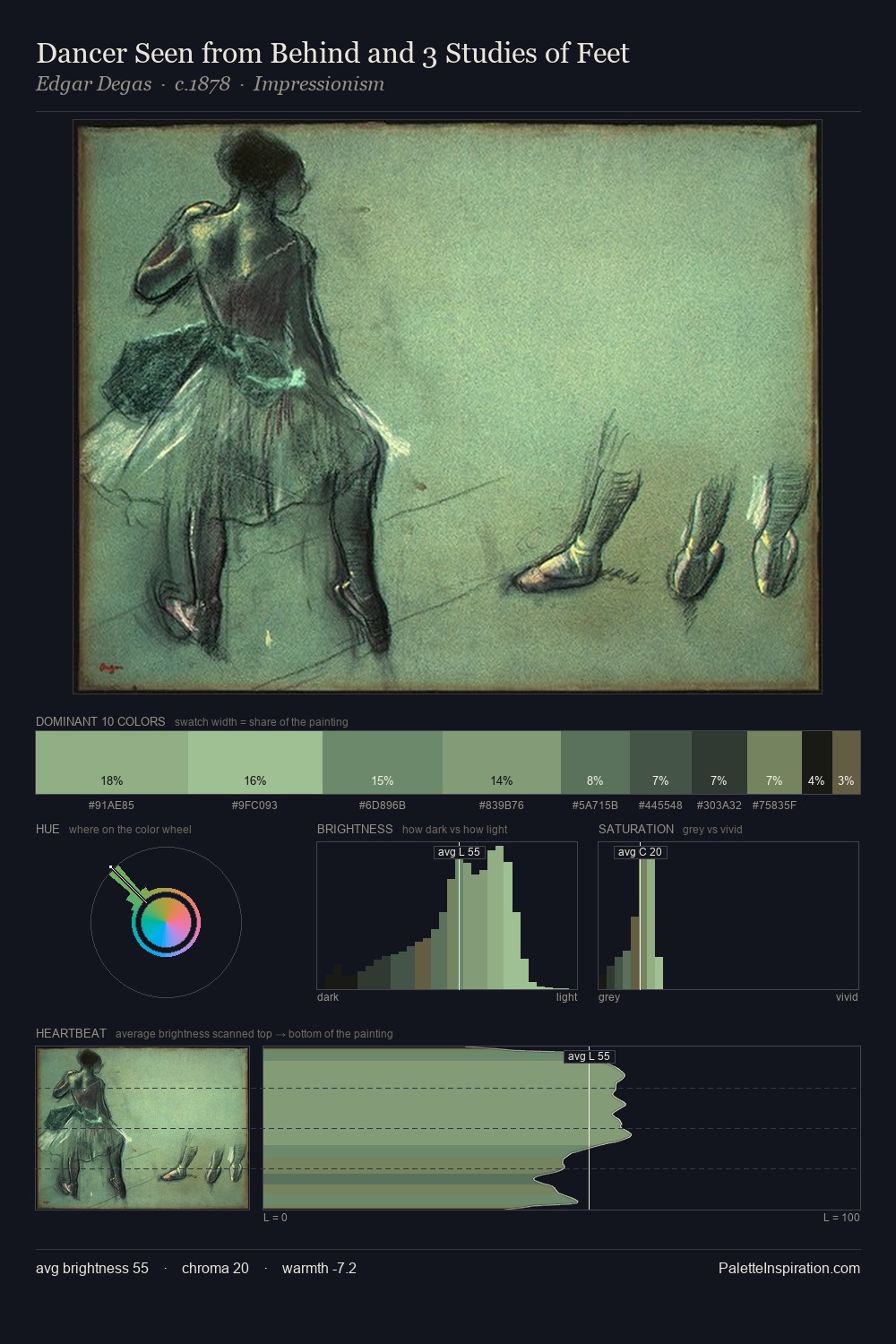
Task: Click the heartbeat brightness profile chart
Action: click(562, 1128)
